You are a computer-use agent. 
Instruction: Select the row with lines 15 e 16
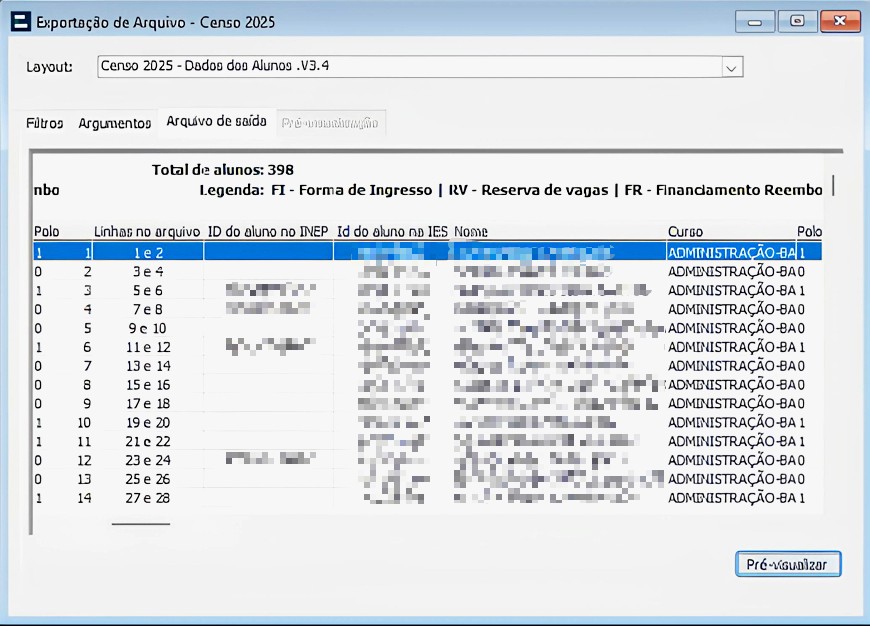(427, 385)
